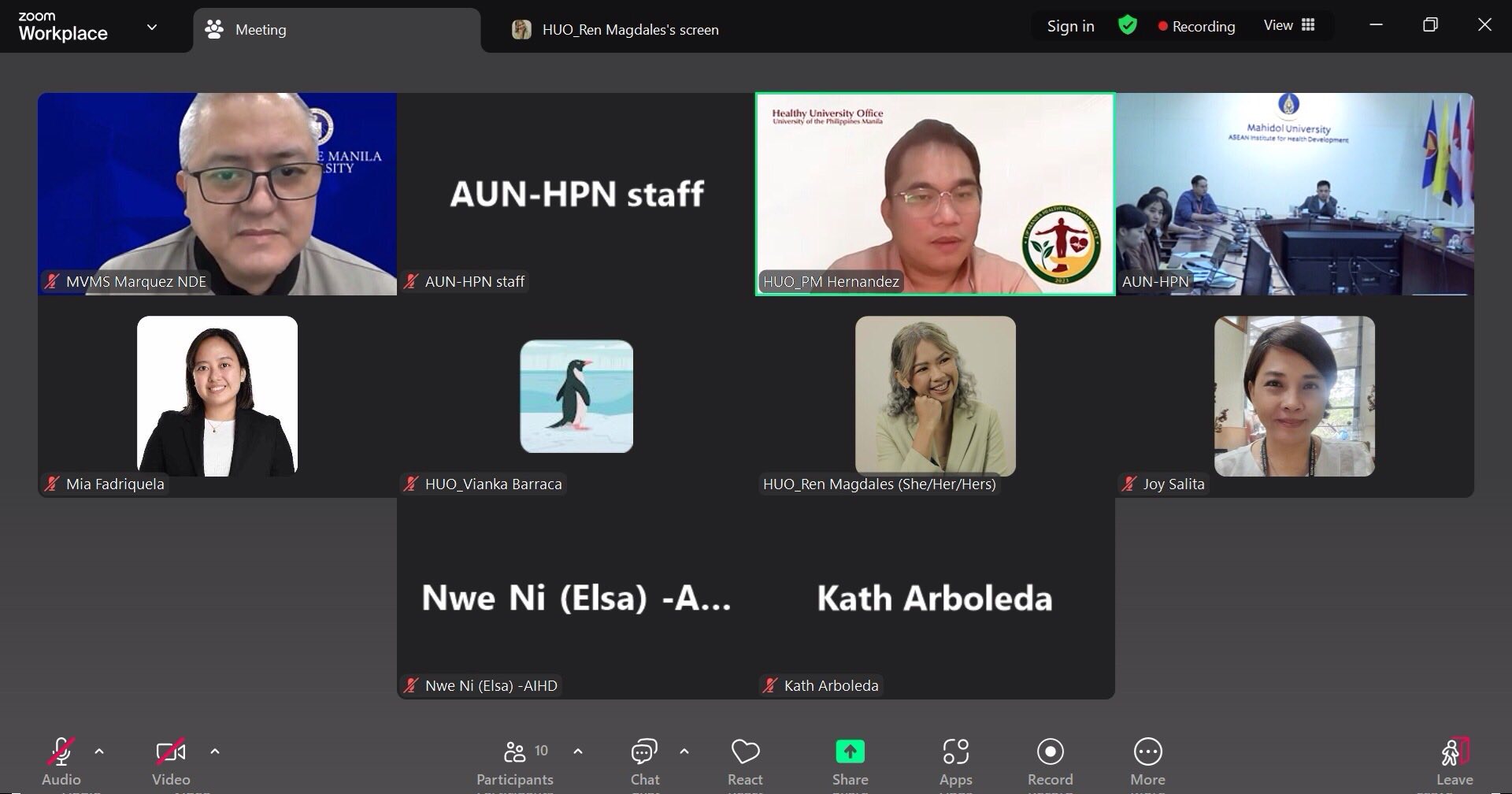Select the AUN-HPN staff tile
The height and width of the screenshot is (794, 1512).
coord(576,194)
